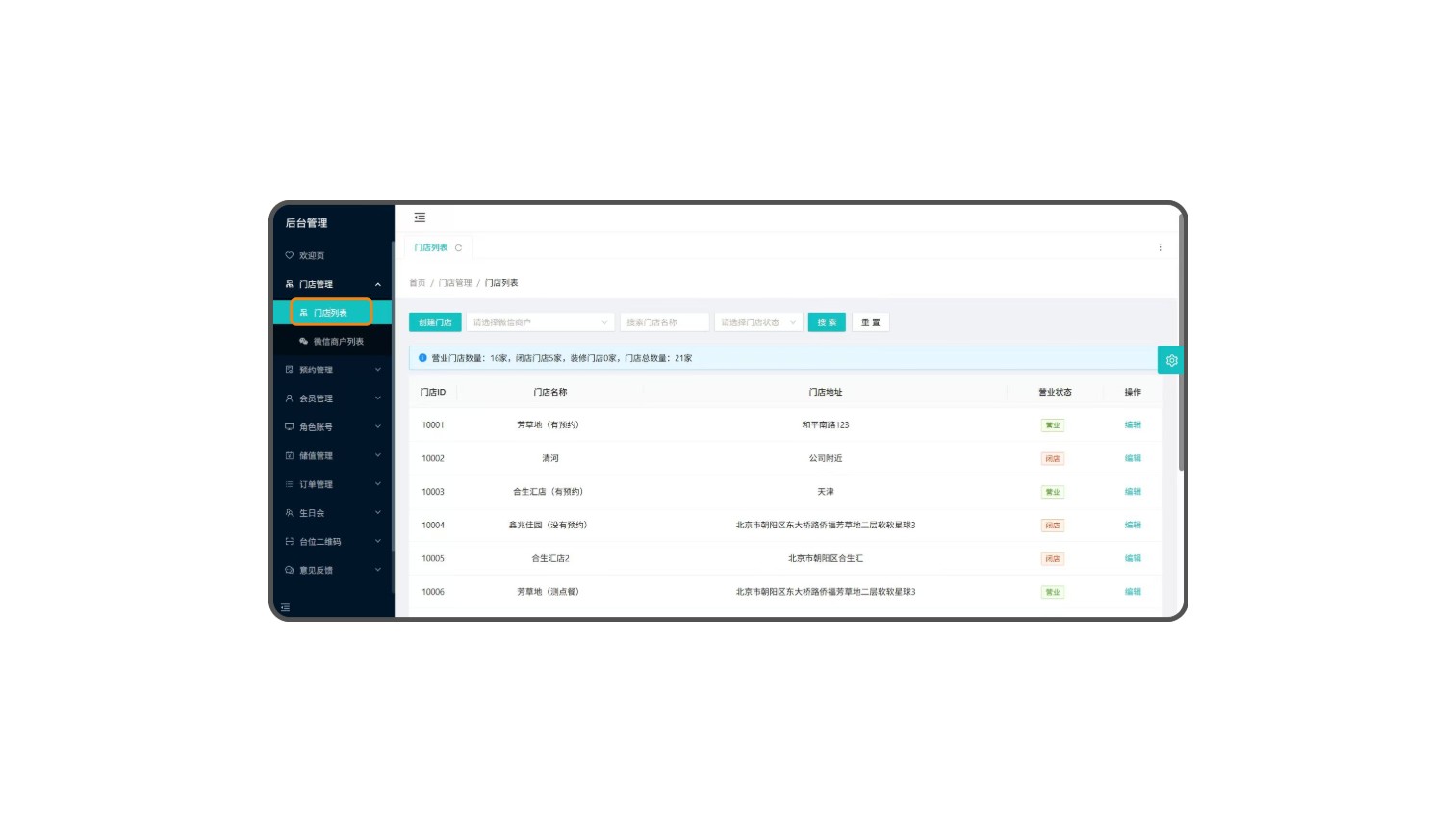This screenshot has height=821, width=1456.
Task: Focus the 搜索门店名称 input field
Action: pyautogui.click(x=664, y=322)
